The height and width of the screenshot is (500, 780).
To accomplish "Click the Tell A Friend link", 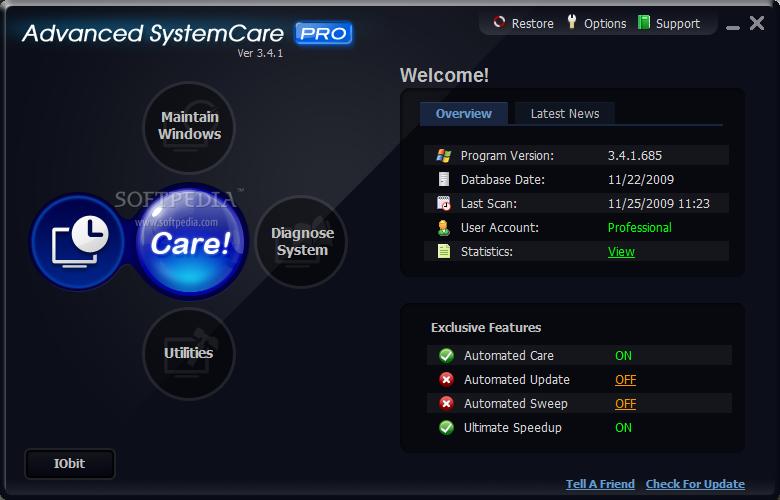I will click(x=600, y=484).
